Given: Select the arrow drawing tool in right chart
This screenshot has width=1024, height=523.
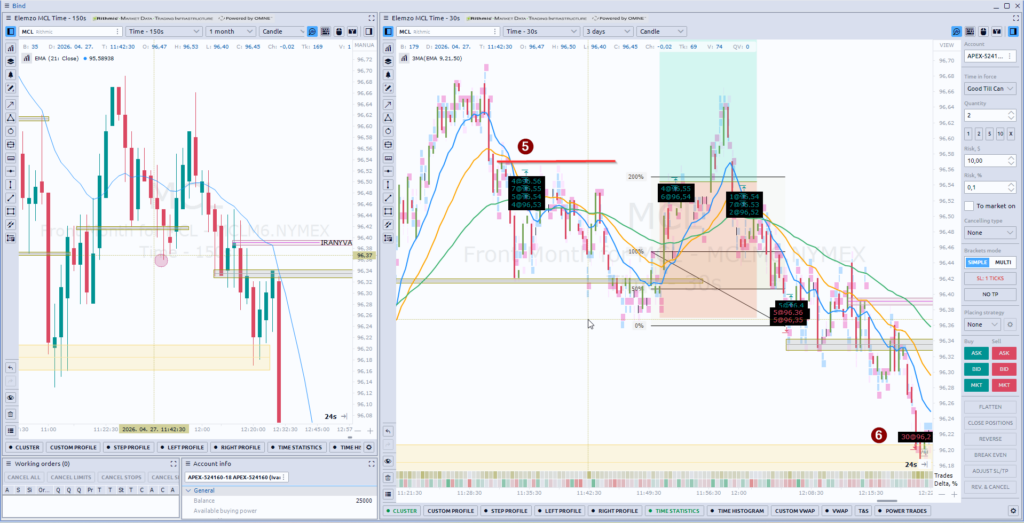Looking at the screenshot, I should click(388, 104).
